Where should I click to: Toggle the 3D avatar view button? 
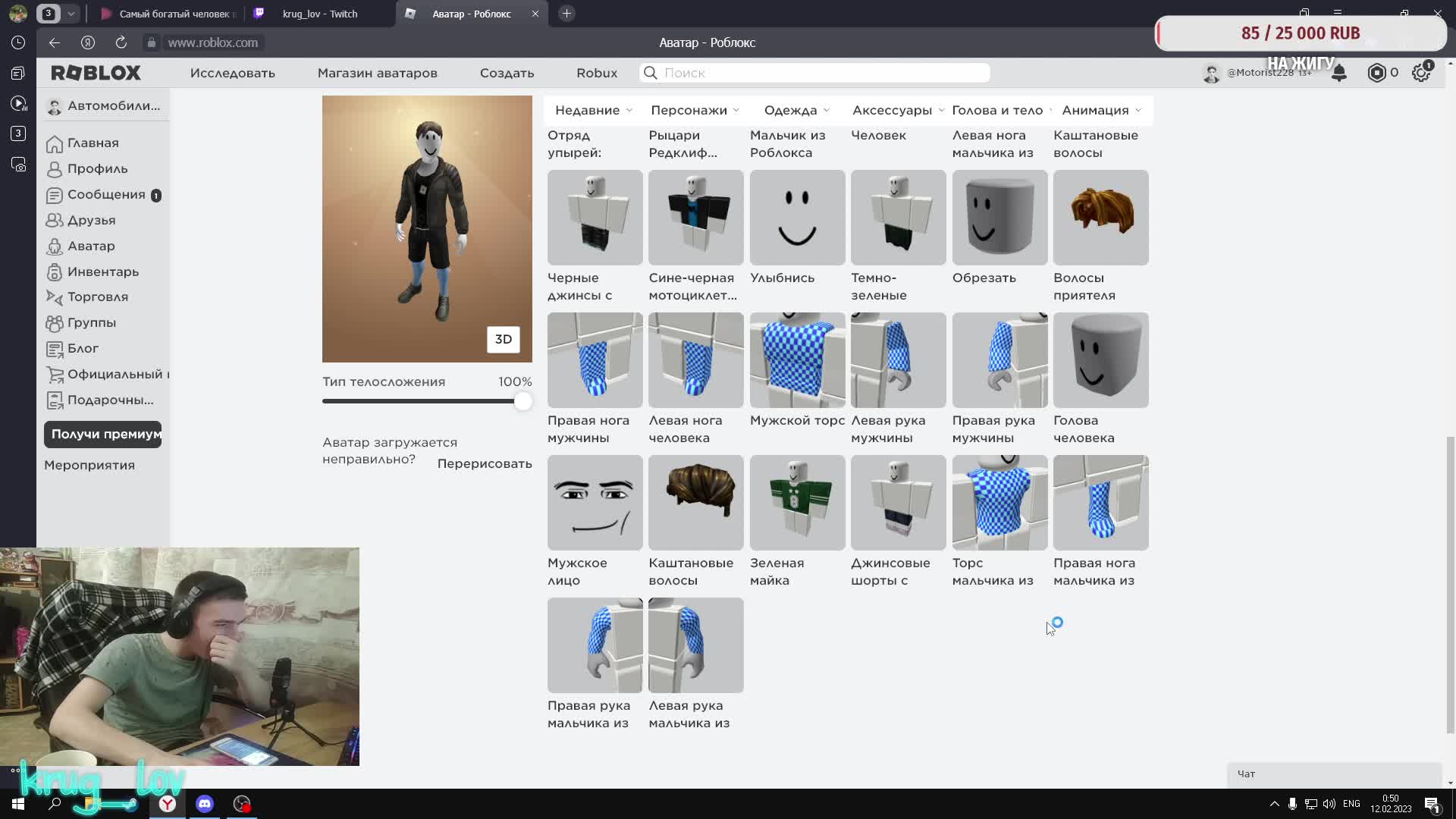pyautogui.click(x=504, y=339)
